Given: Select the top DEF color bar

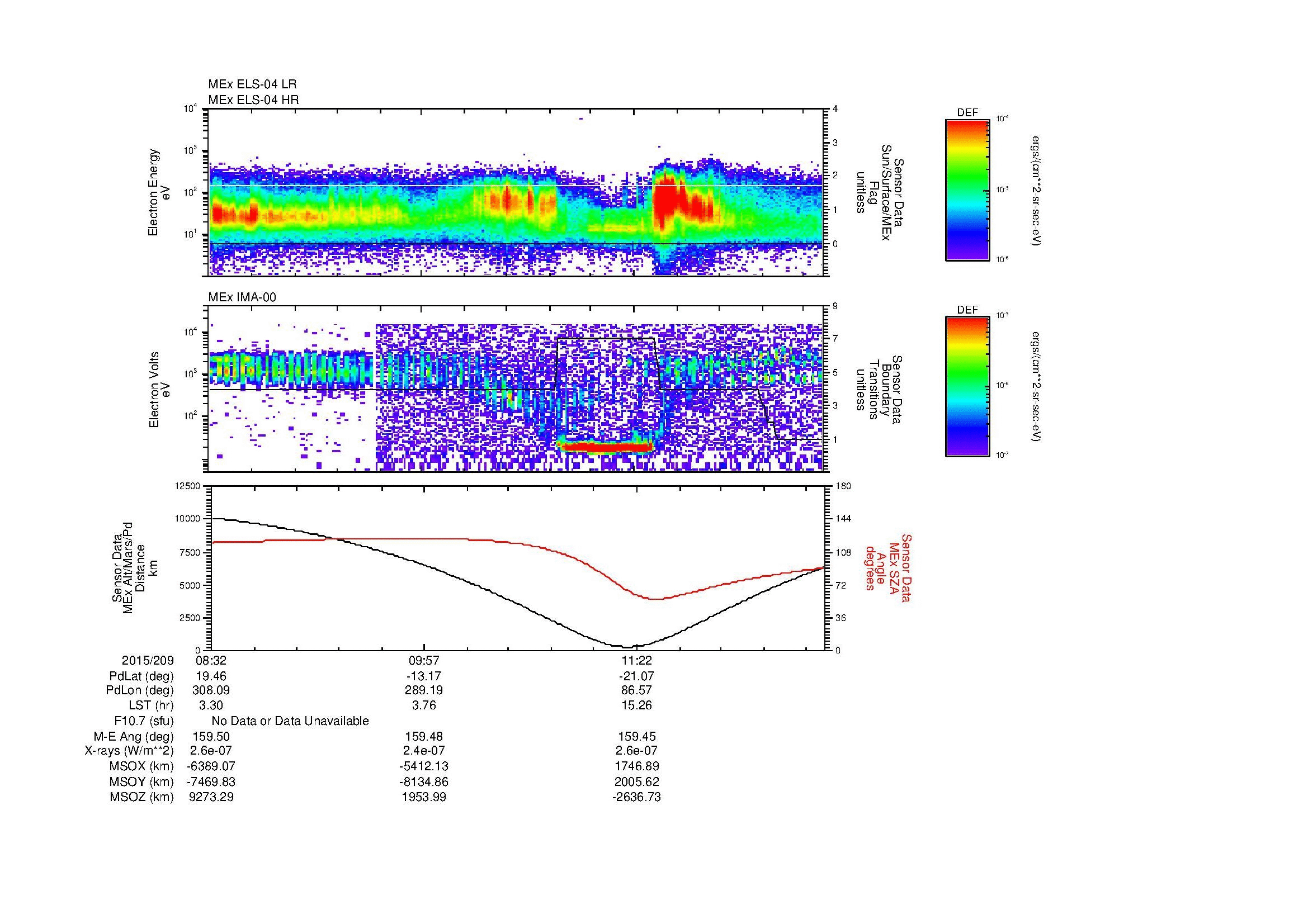Looking at the screenshot, I should tap(967, 189).
